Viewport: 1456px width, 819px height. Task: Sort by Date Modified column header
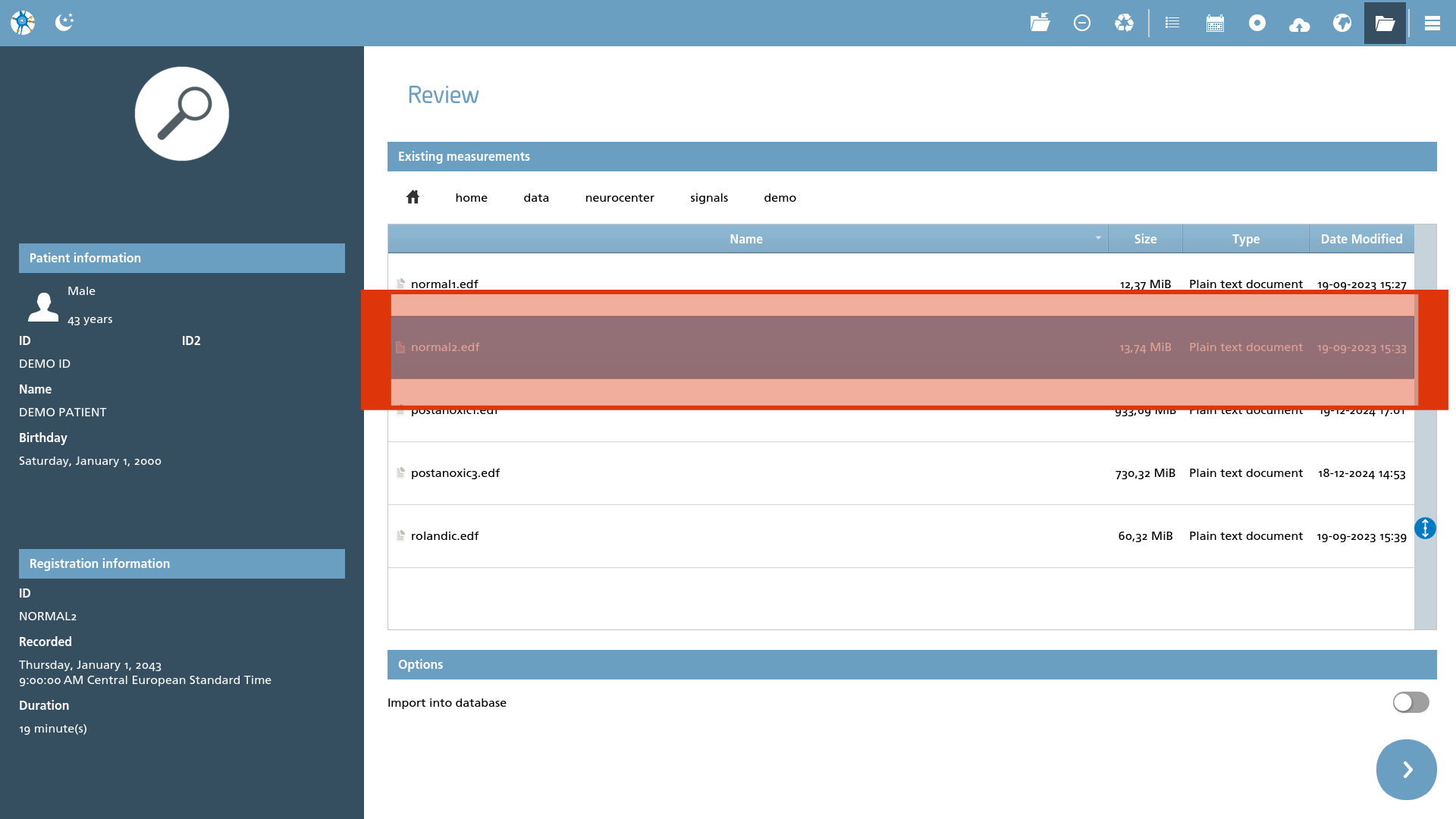1361,239
